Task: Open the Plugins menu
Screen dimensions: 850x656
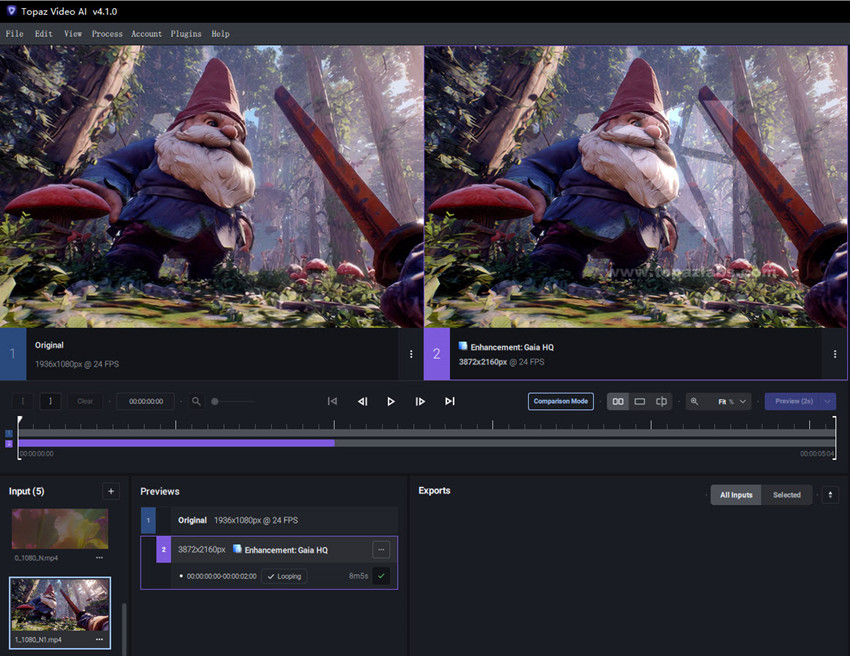Action: [x=186, y=34]
